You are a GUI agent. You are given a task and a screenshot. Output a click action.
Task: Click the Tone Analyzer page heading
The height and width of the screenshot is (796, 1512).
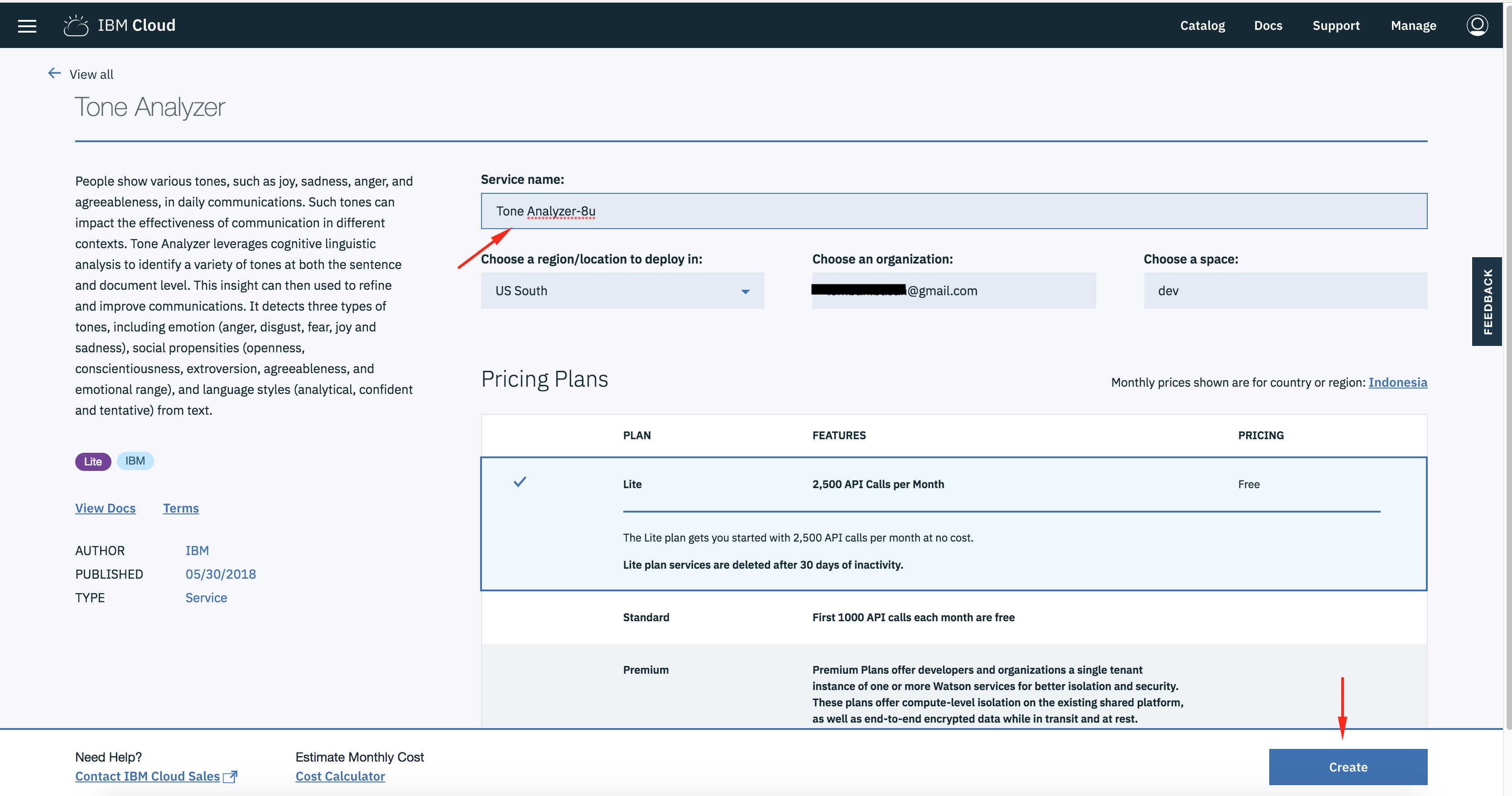point(149,107)
